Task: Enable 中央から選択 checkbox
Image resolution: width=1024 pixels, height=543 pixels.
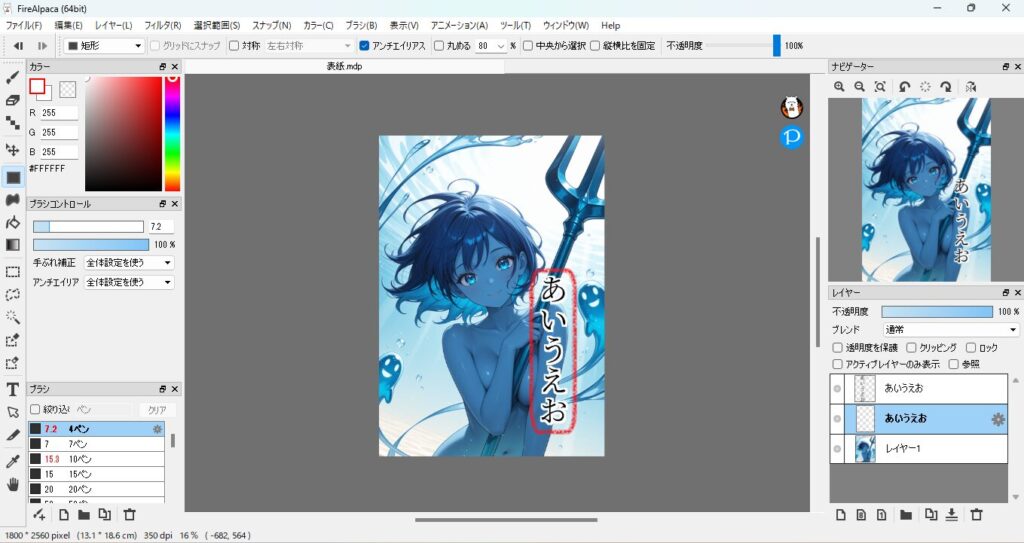Action: coord(528,46)
